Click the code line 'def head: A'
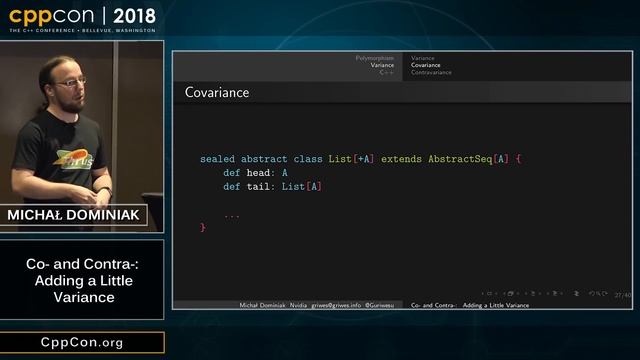This screenshot has width=640, height=360. (255, 173)
